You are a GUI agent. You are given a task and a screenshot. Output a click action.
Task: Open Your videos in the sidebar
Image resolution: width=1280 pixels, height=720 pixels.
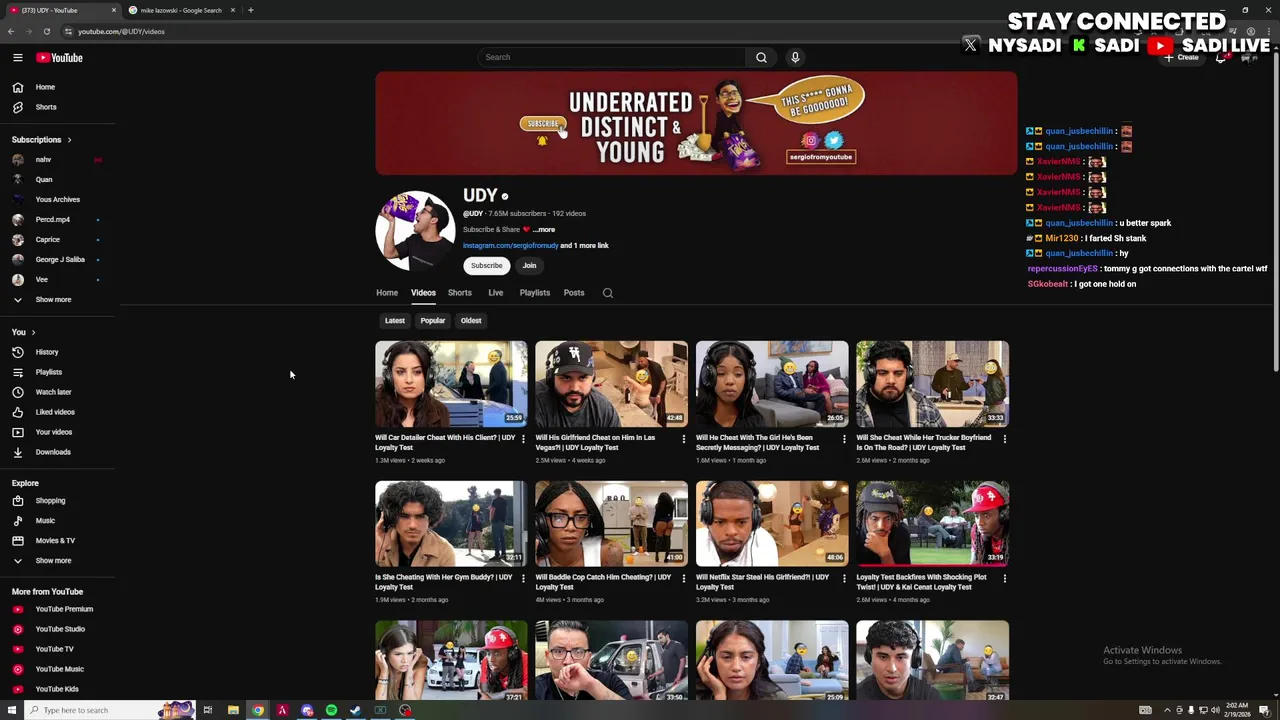(x=57, y=432)
